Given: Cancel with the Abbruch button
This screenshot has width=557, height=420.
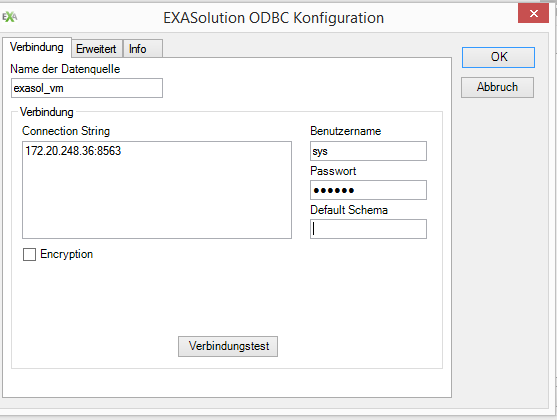Looking at the screenshot, I should click(497, 87).
